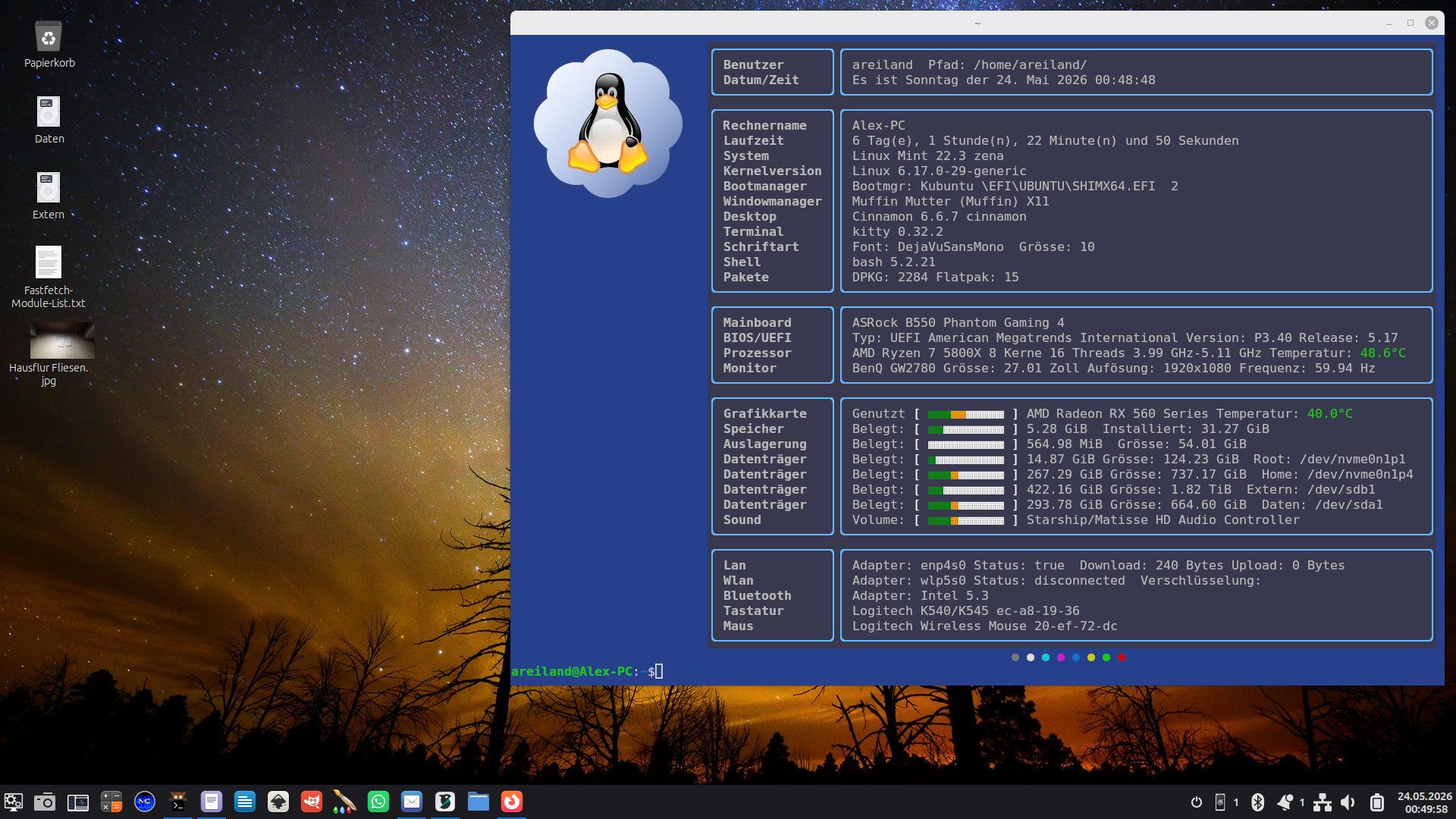Click the "Mainboard" label in the terminal

(x=757, y=323)
